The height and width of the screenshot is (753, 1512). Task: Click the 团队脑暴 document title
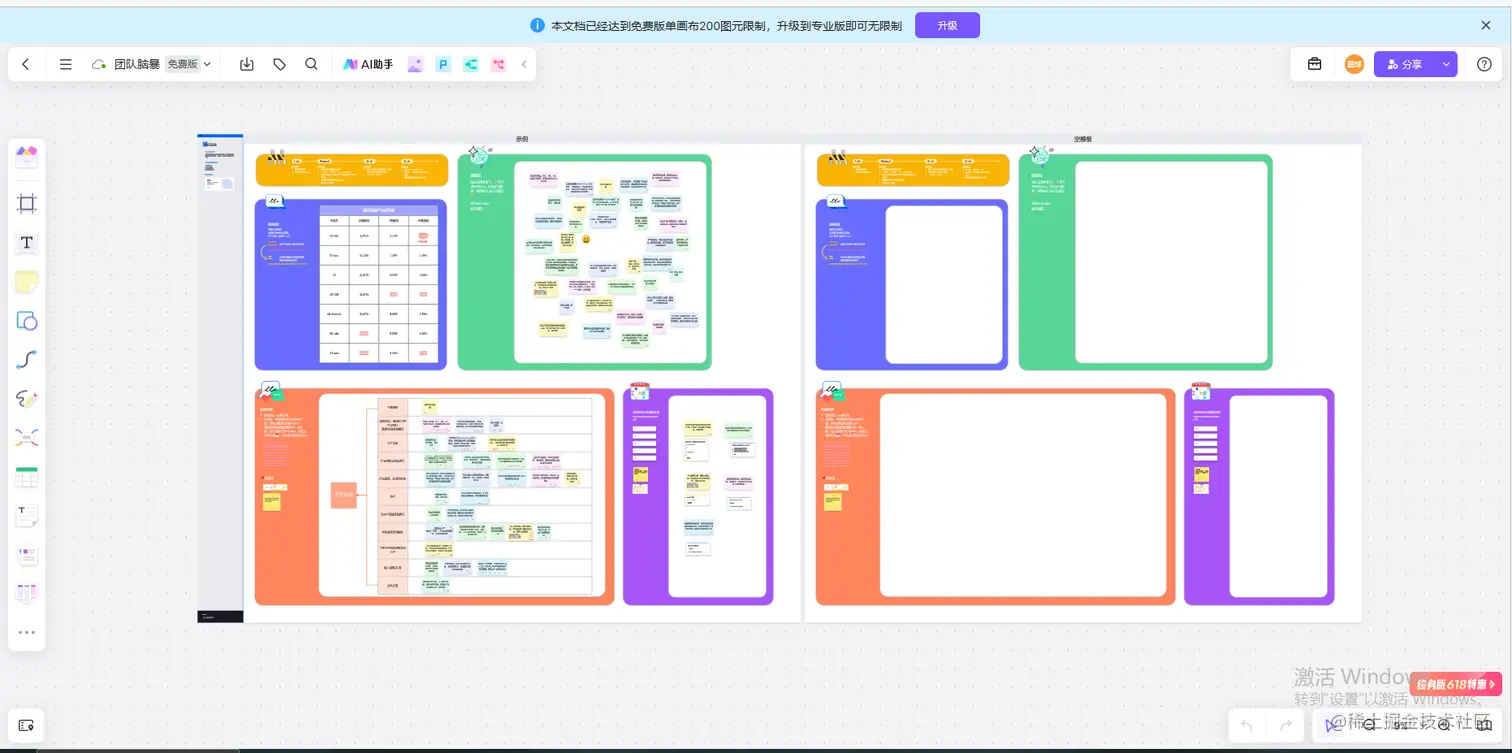(x=137, y=64)
